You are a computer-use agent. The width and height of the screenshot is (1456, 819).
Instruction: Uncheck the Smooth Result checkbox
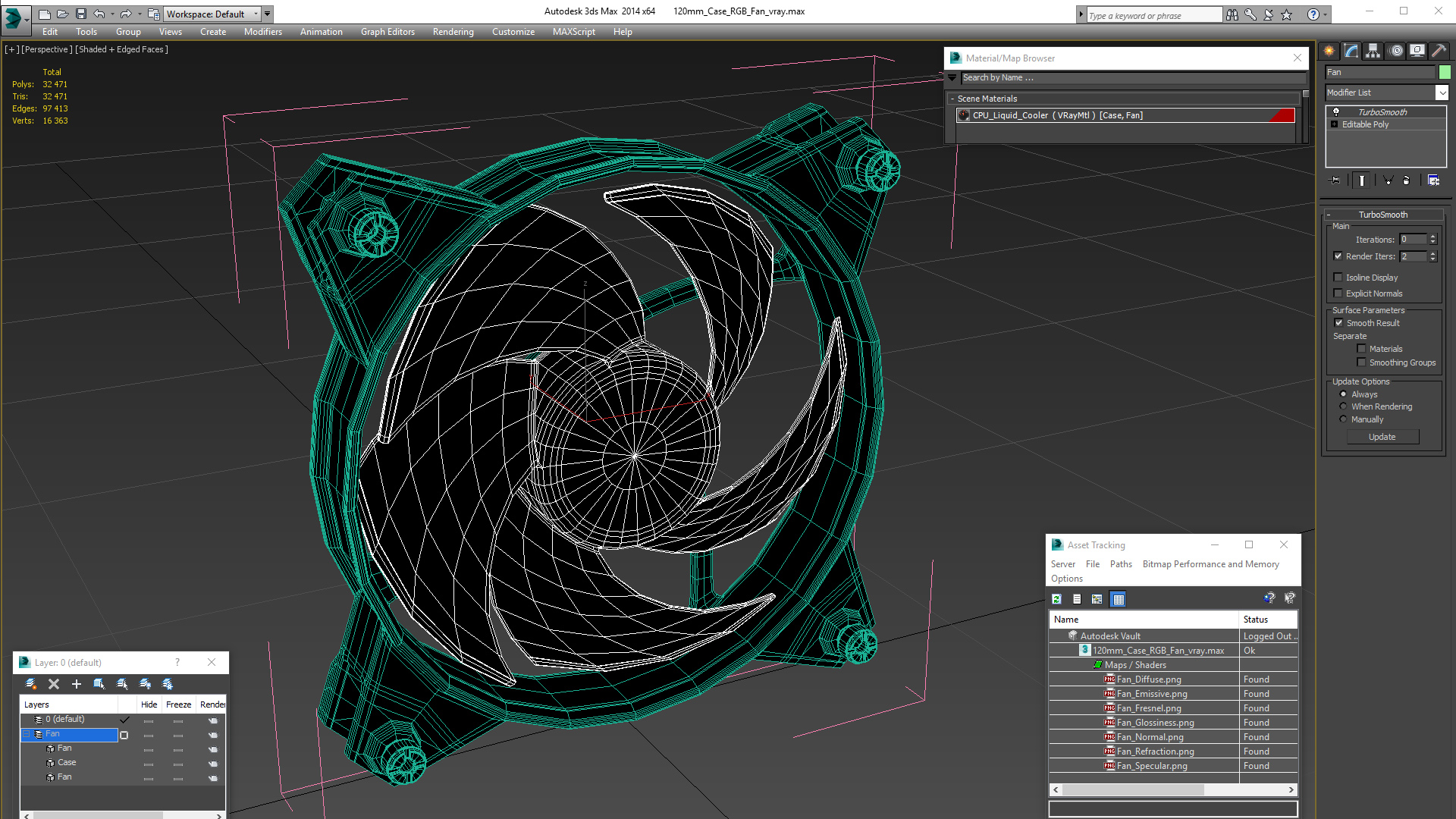point(1338,323)
